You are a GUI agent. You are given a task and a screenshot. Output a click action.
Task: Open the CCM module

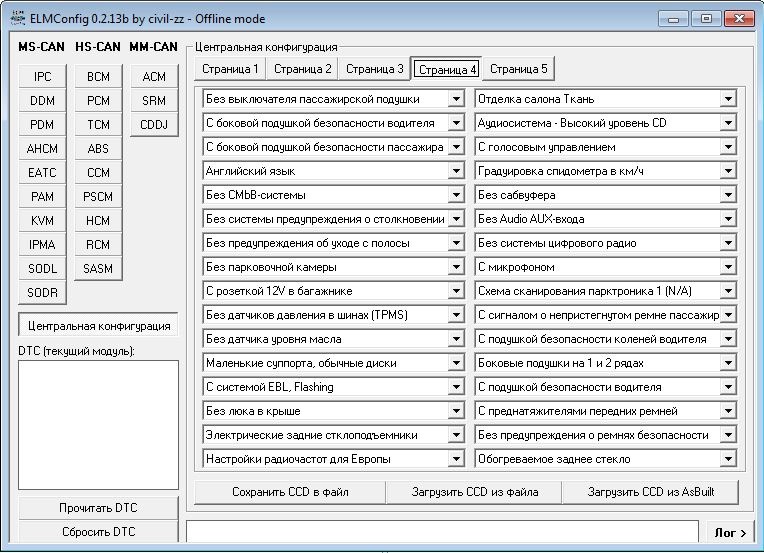(x=98, y=172)
